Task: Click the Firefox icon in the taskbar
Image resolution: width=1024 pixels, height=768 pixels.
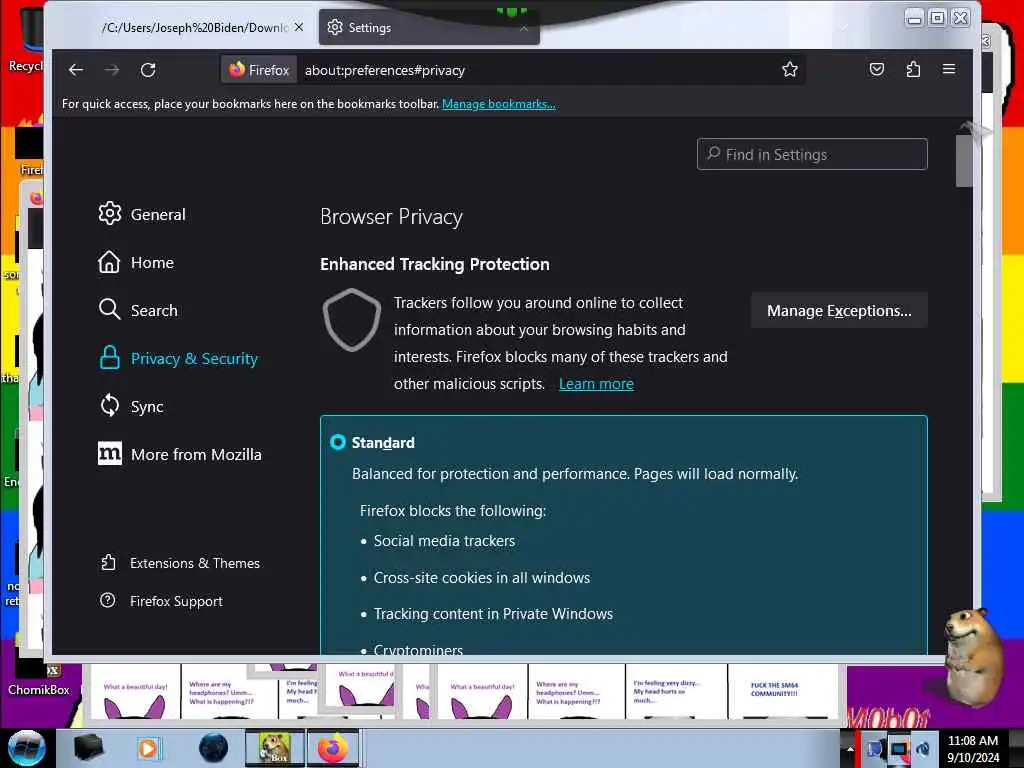Action: pos(333,748)
